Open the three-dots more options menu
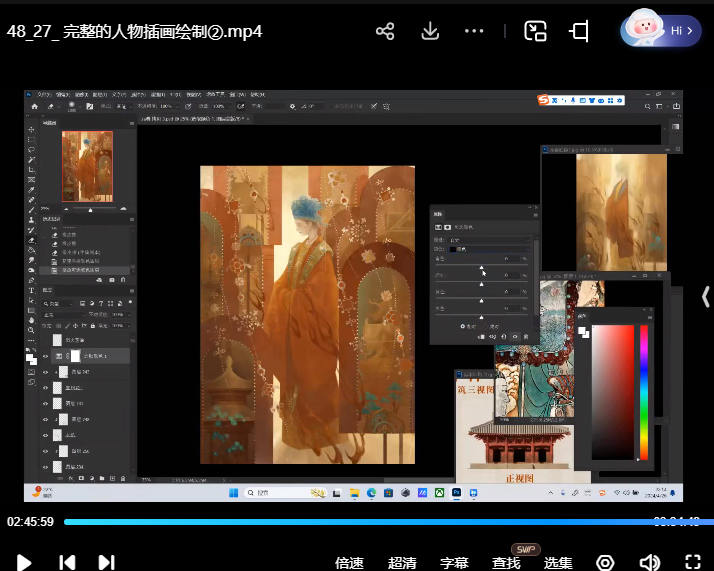The height and width of the screenshot is (571, 714). 474,31
